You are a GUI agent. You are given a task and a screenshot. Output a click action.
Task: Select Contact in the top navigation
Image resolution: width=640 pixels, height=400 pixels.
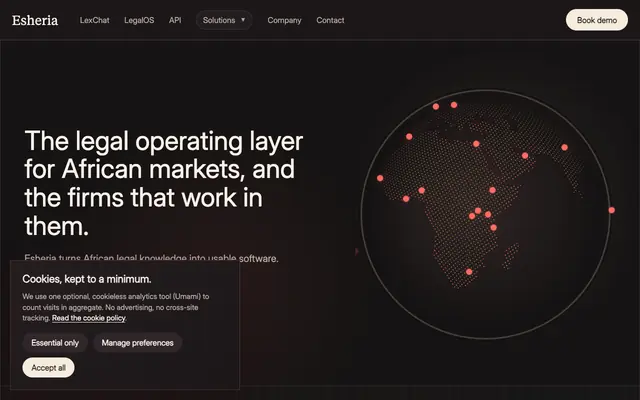click(330, 20)
